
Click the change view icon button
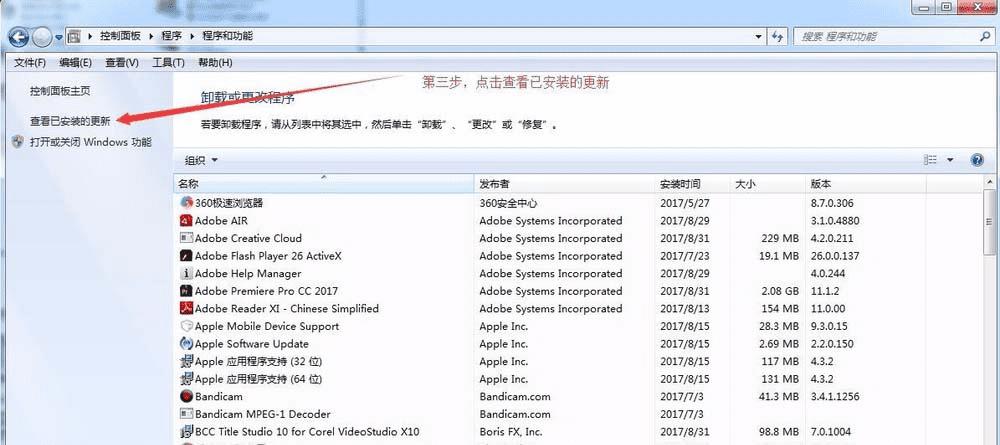coord(931,160)
